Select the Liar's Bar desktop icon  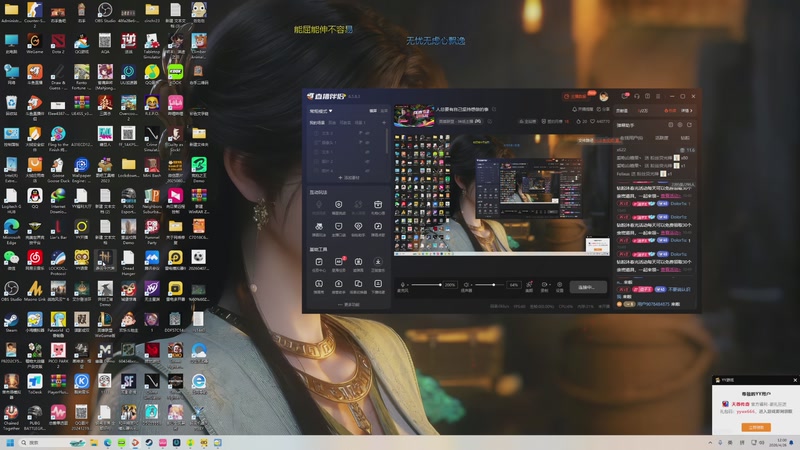point(58,229)
